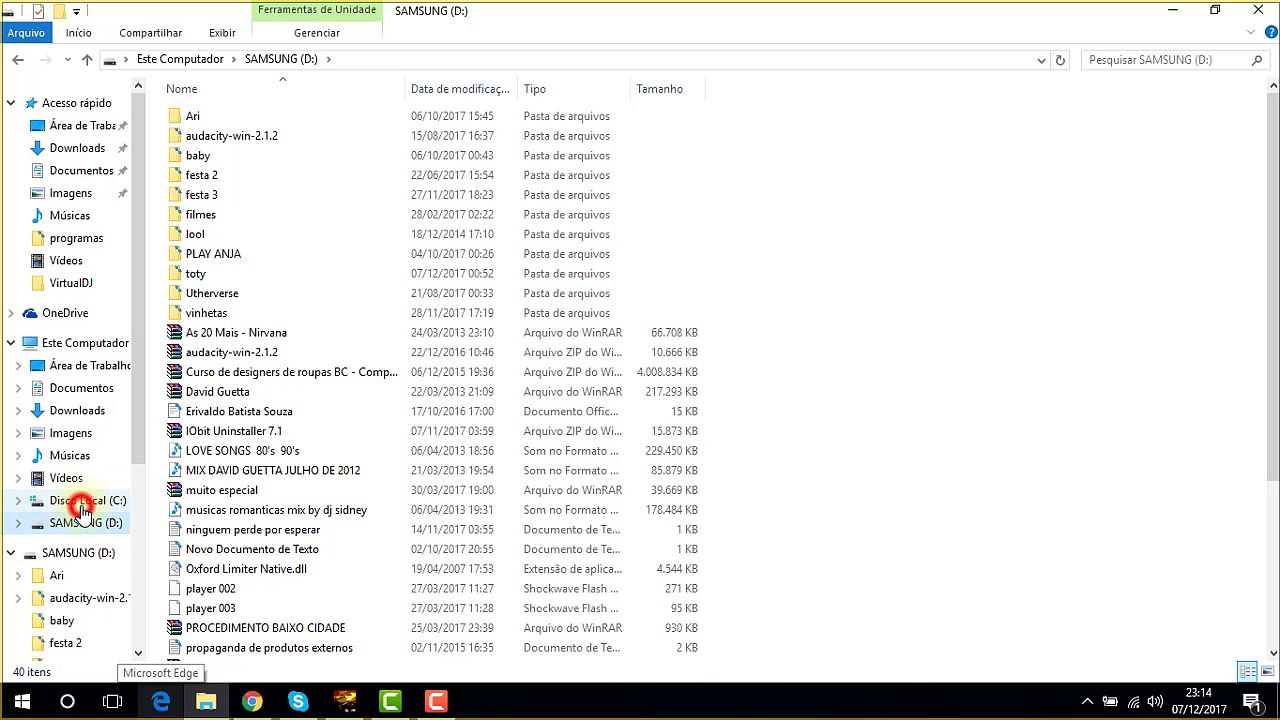Viewport: 1280px width, 720px height.
Task: Select the Vídeos icon under Acesso rápido
Action: (38, 261)
